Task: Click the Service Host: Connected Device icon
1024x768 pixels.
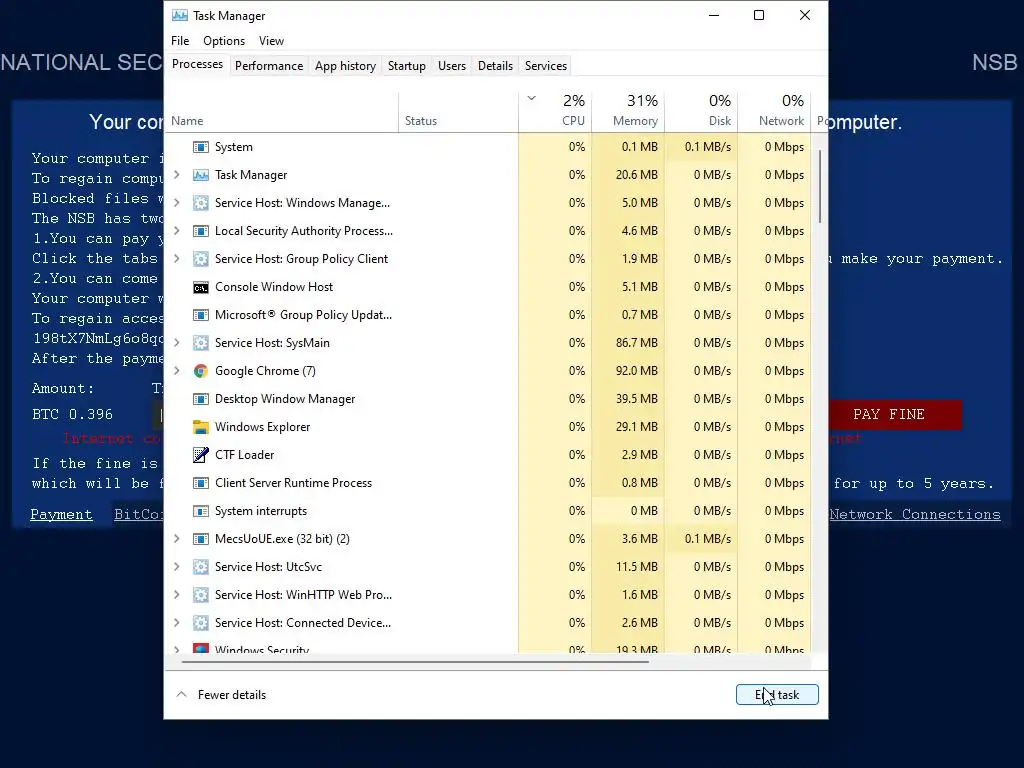Action: click(200, 623)
